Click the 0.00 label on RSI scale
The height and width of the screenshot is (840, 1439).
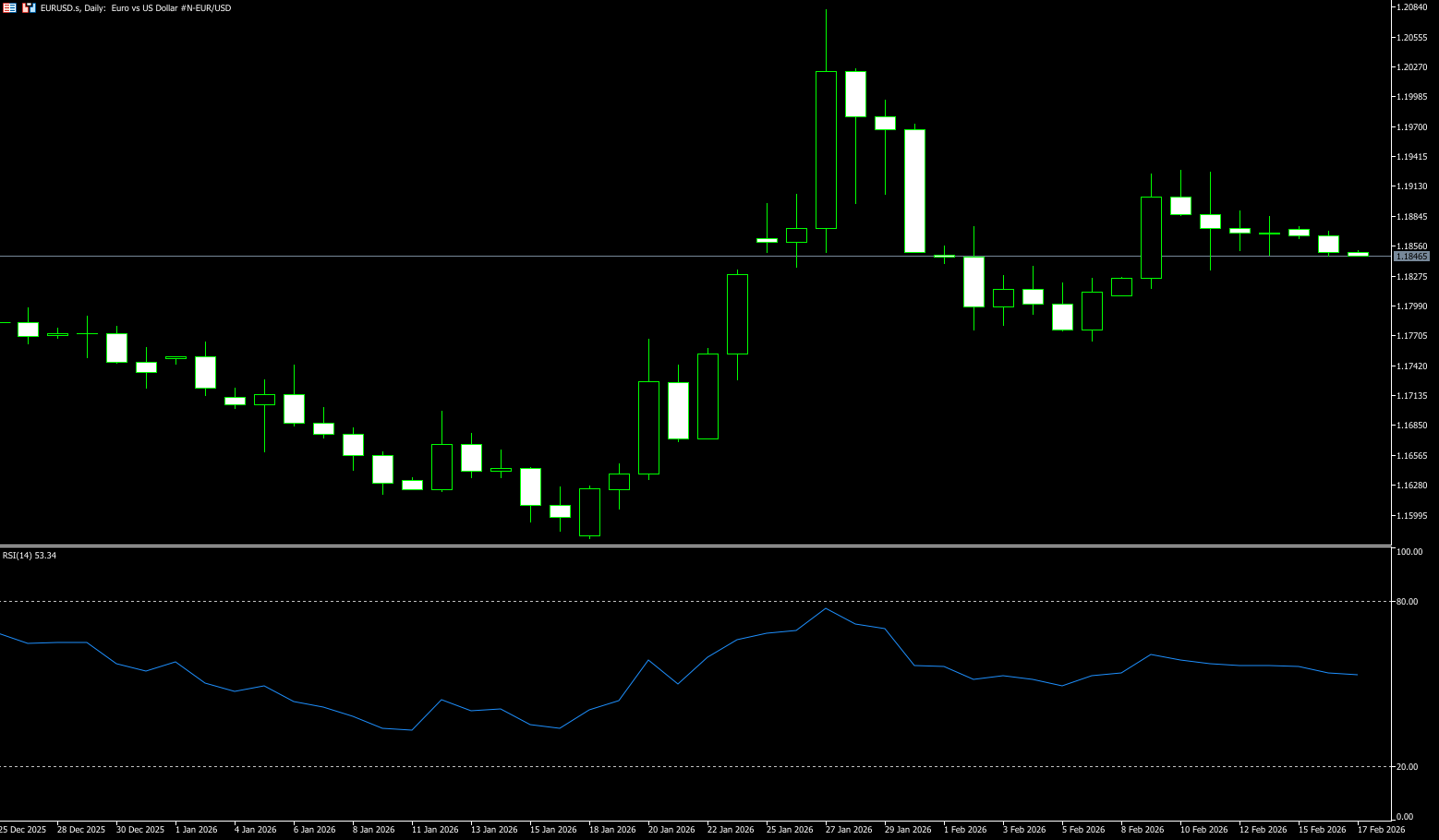(1404, 817)
